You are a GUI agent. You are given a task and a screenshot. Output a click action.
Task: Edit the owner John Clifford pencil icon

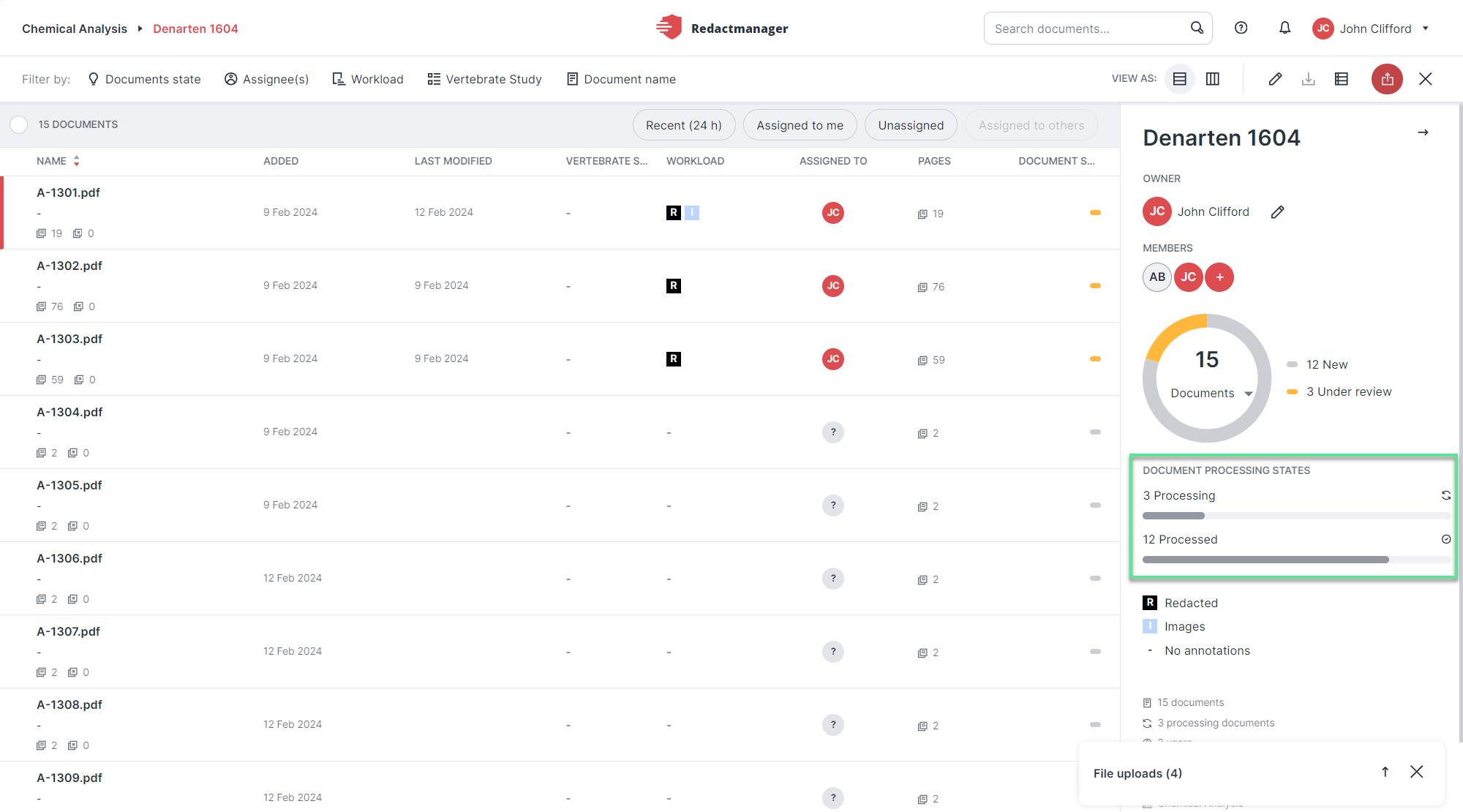tap(1277, 212)
